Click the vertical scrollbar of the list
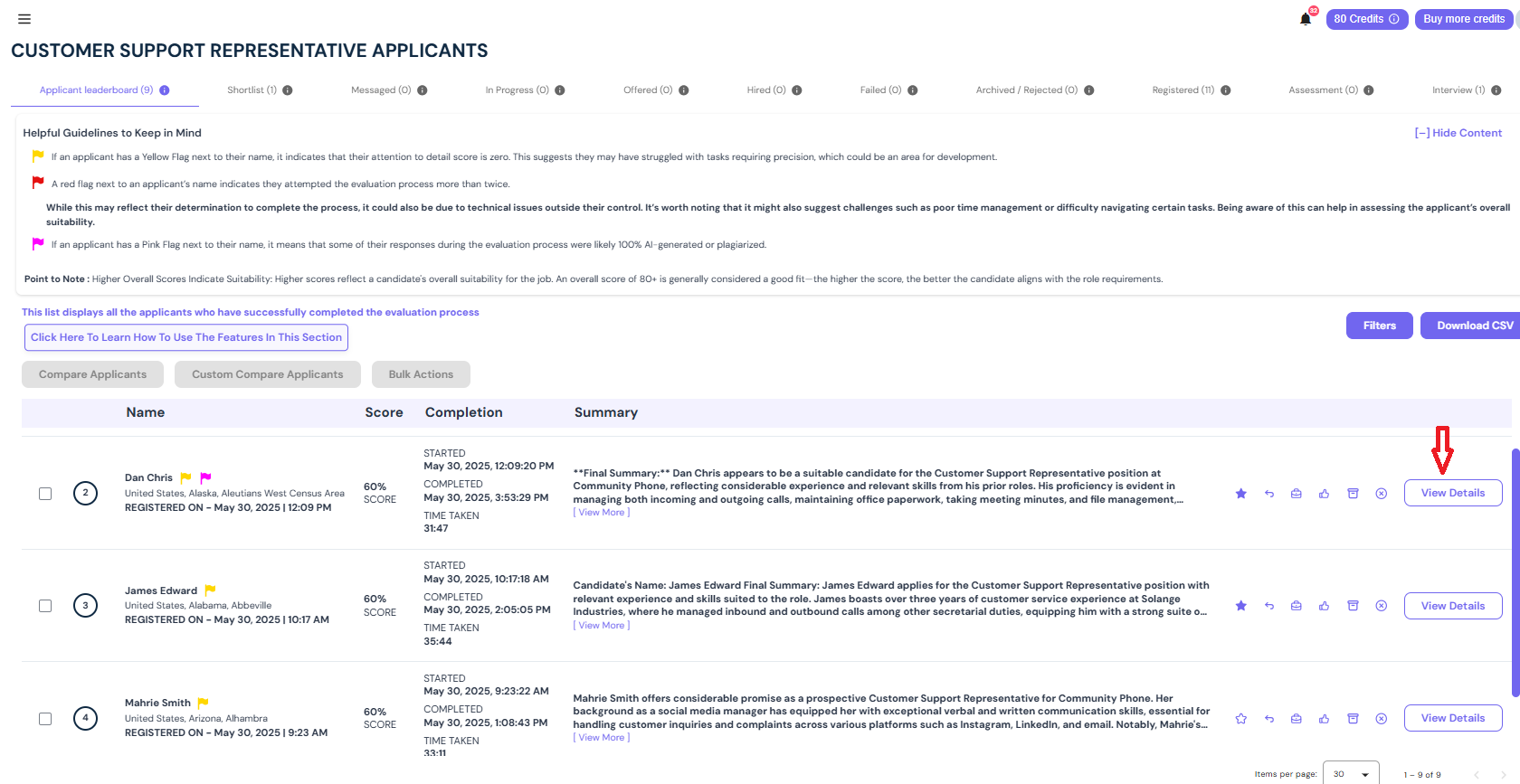 (x=1515, y=571)
